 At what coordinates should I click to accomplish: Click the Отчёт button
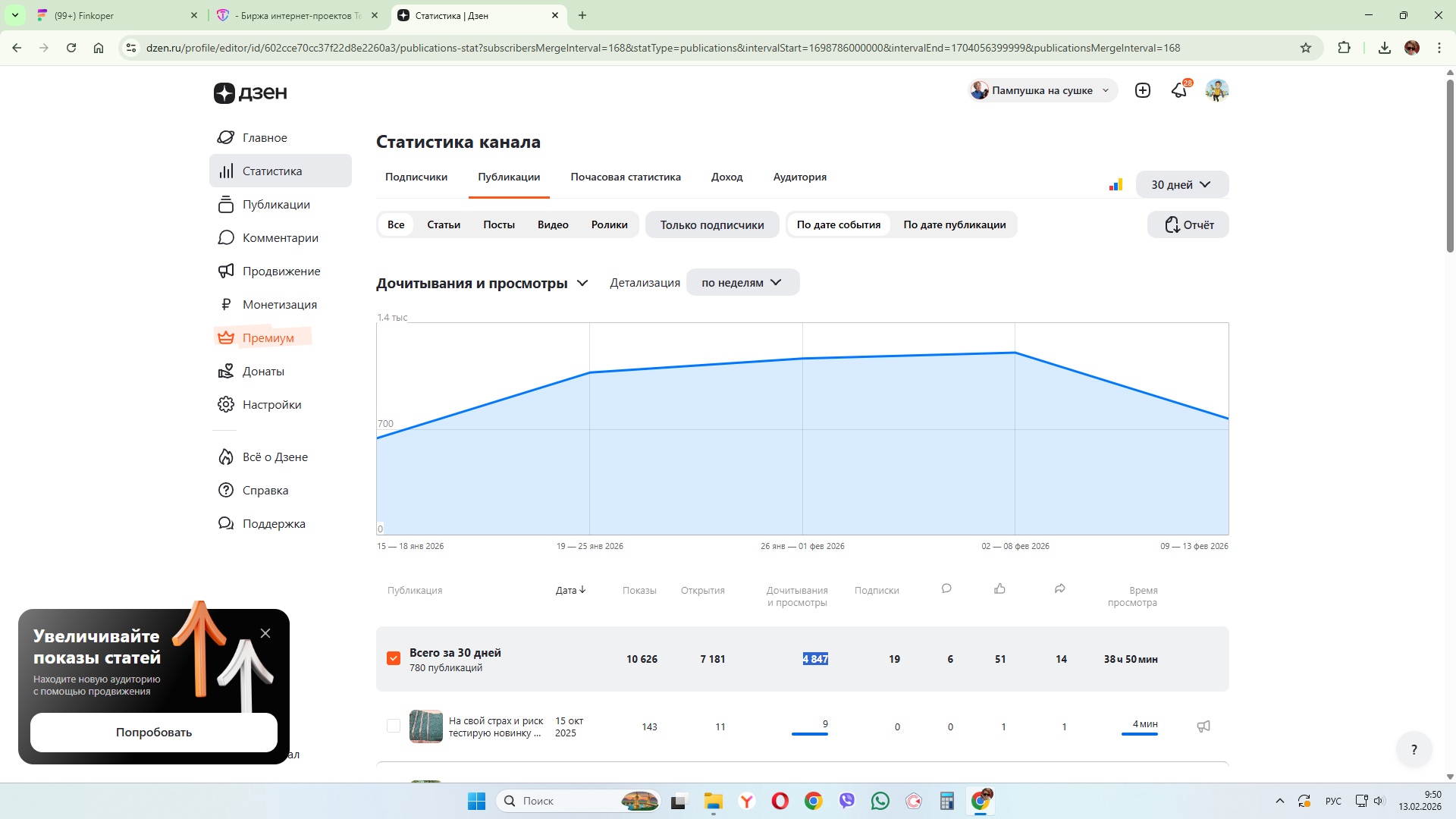pyautogui.click(x=1188, y=225)
